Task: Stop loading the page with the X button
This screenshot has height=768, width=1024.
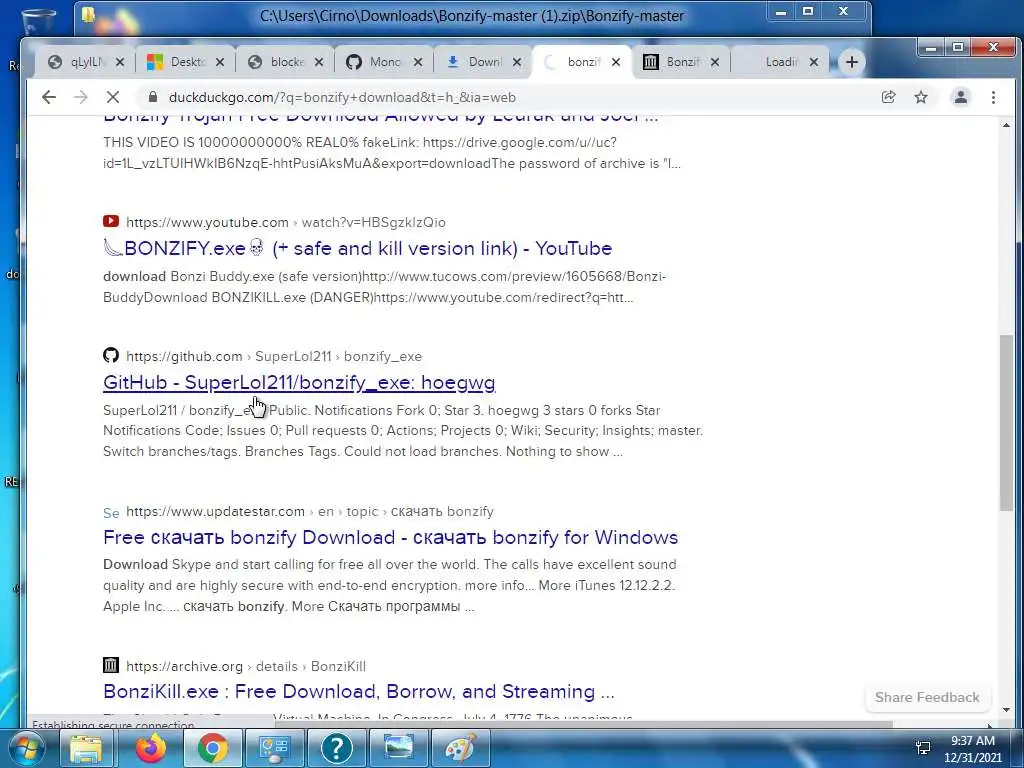Action: pyautogui.click(x=113, y=97)
